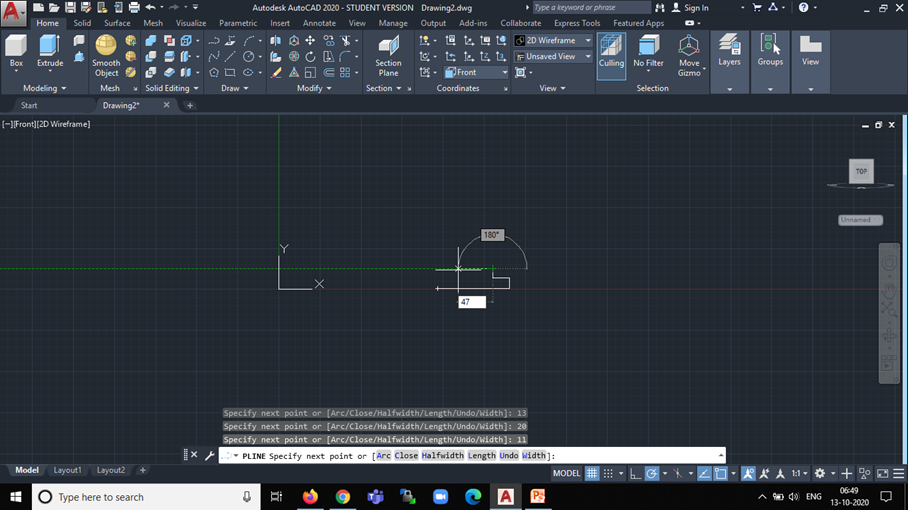Select the Circle draw tool

click(248, 57)
